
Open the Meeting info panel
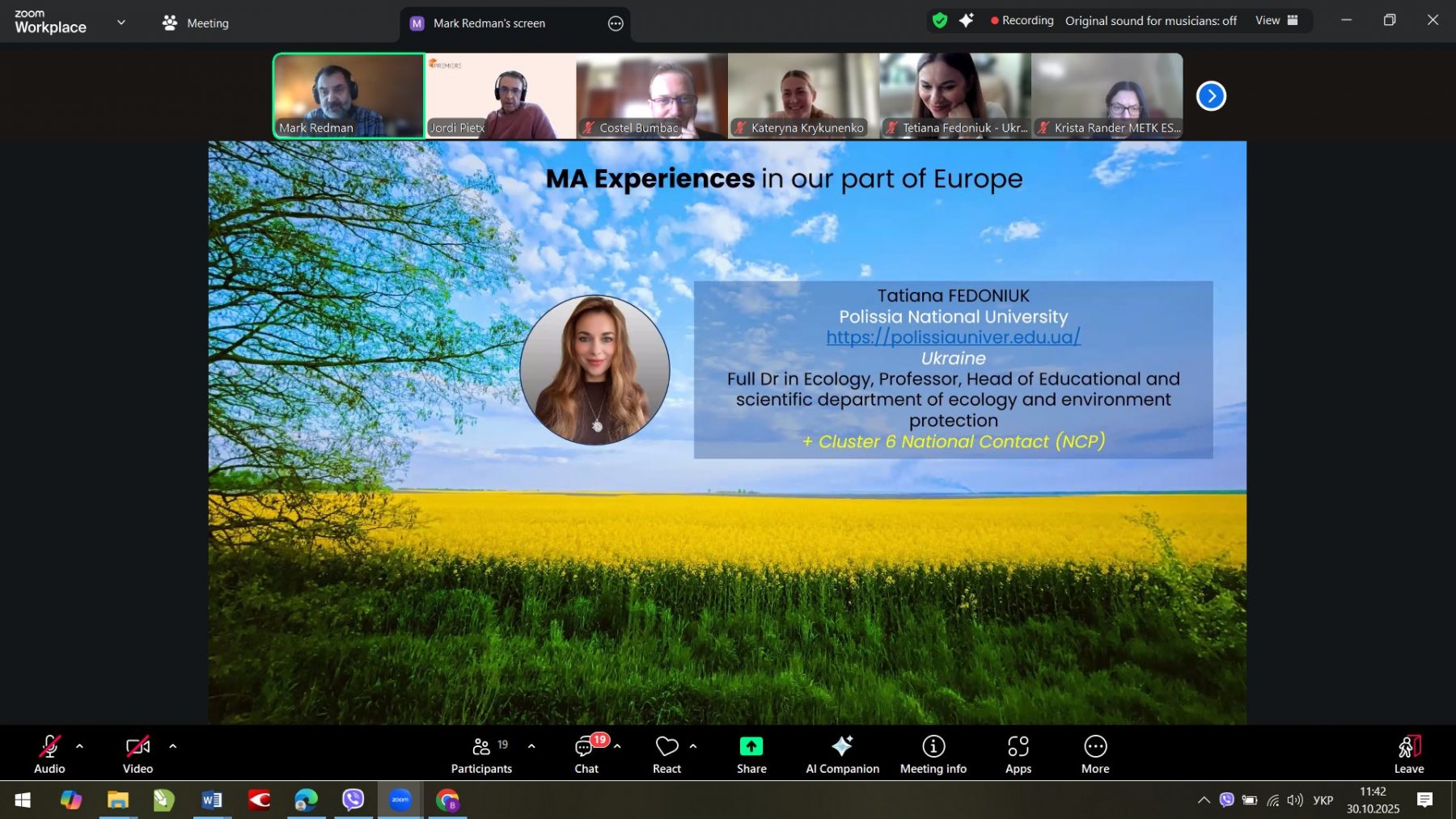pos(933,753)
